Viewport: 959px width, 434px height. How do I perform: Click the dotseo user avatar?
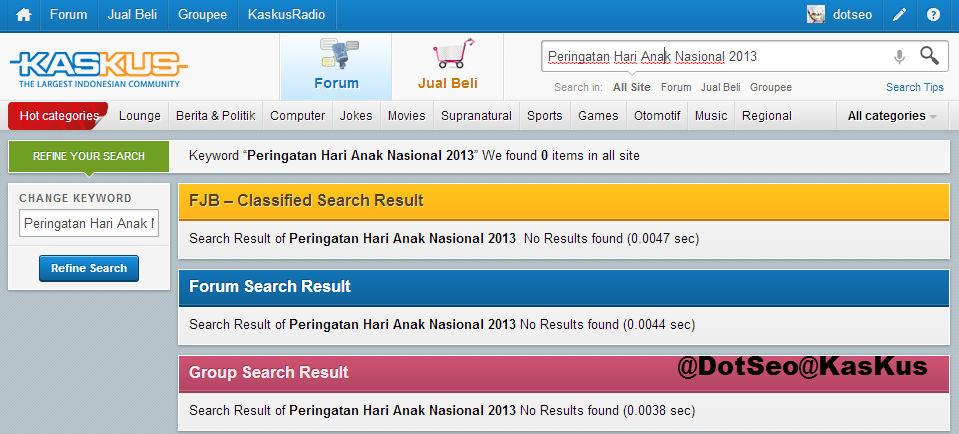[x=817, y=15]
